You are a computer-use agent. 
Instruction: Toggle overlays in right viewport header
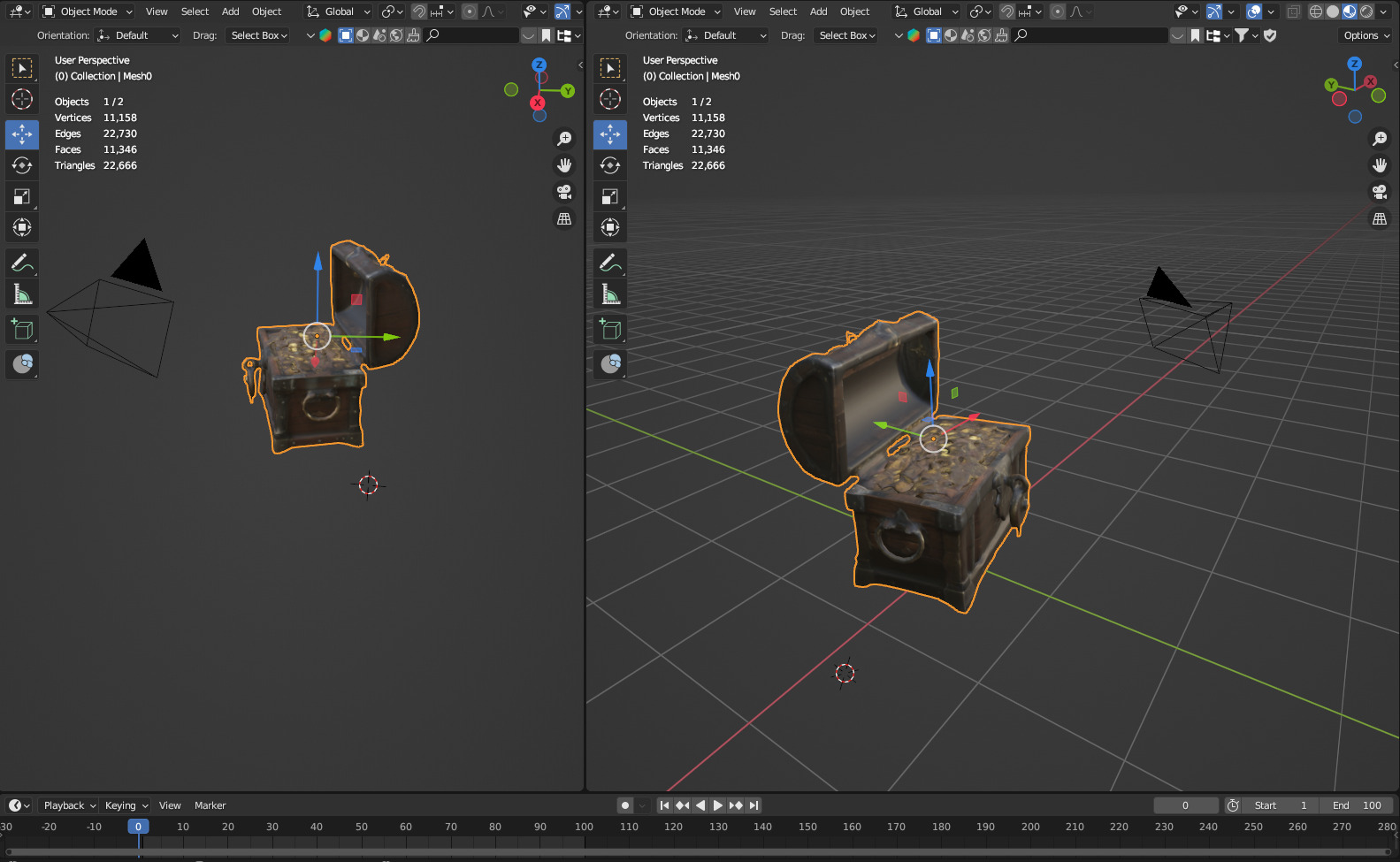(x=1254, y=11)
